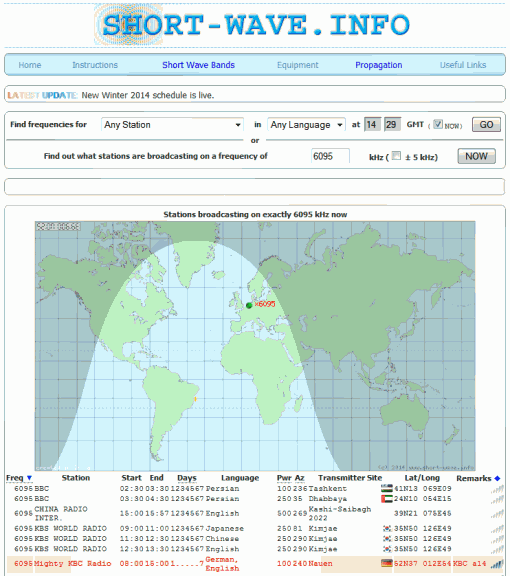Open the Instructions page

click(x=95, y=65)
